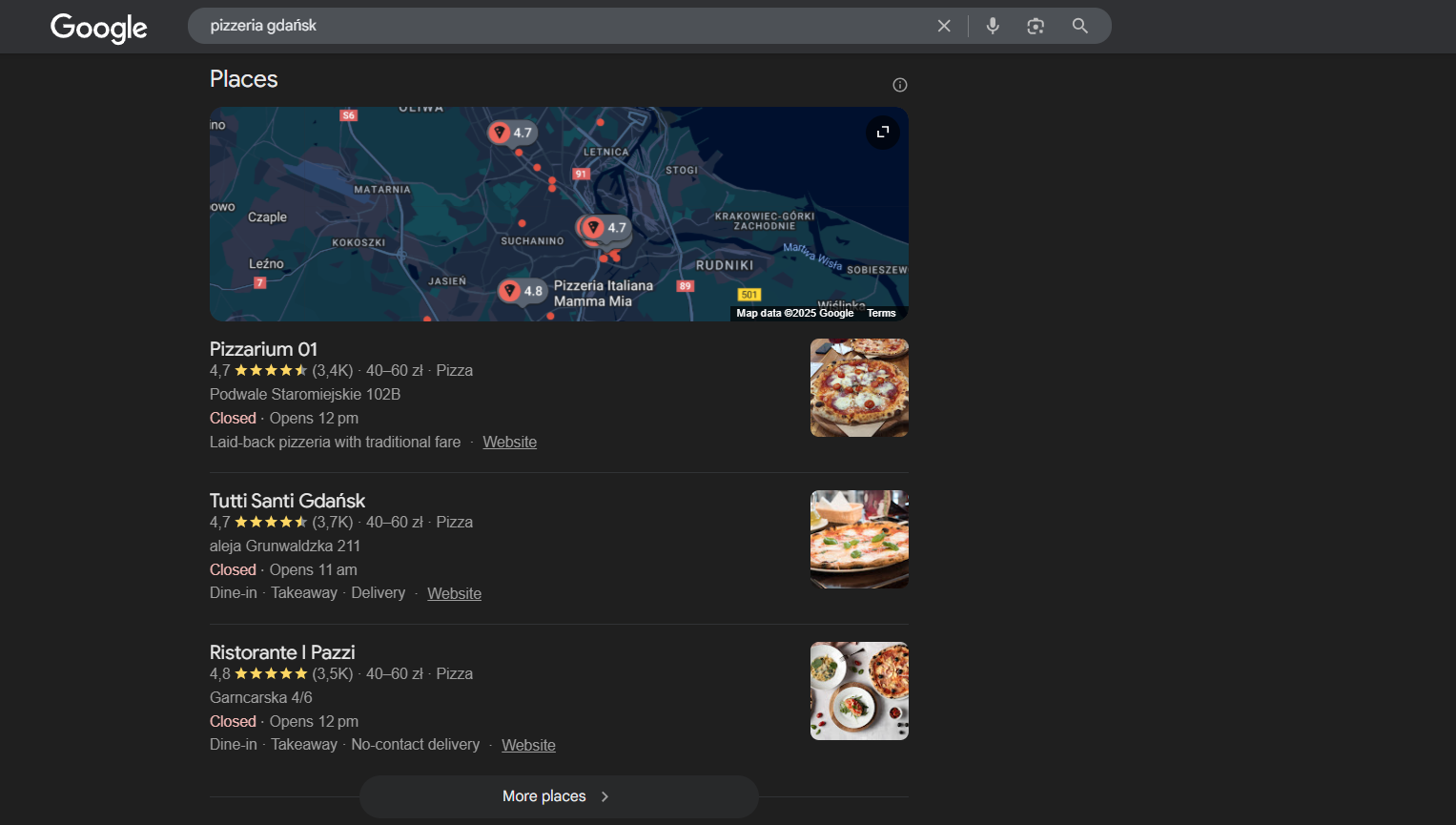Select the 4.8 pizza map pin
The height and width of the screenshot is (825, 1456).
[522, 291]
